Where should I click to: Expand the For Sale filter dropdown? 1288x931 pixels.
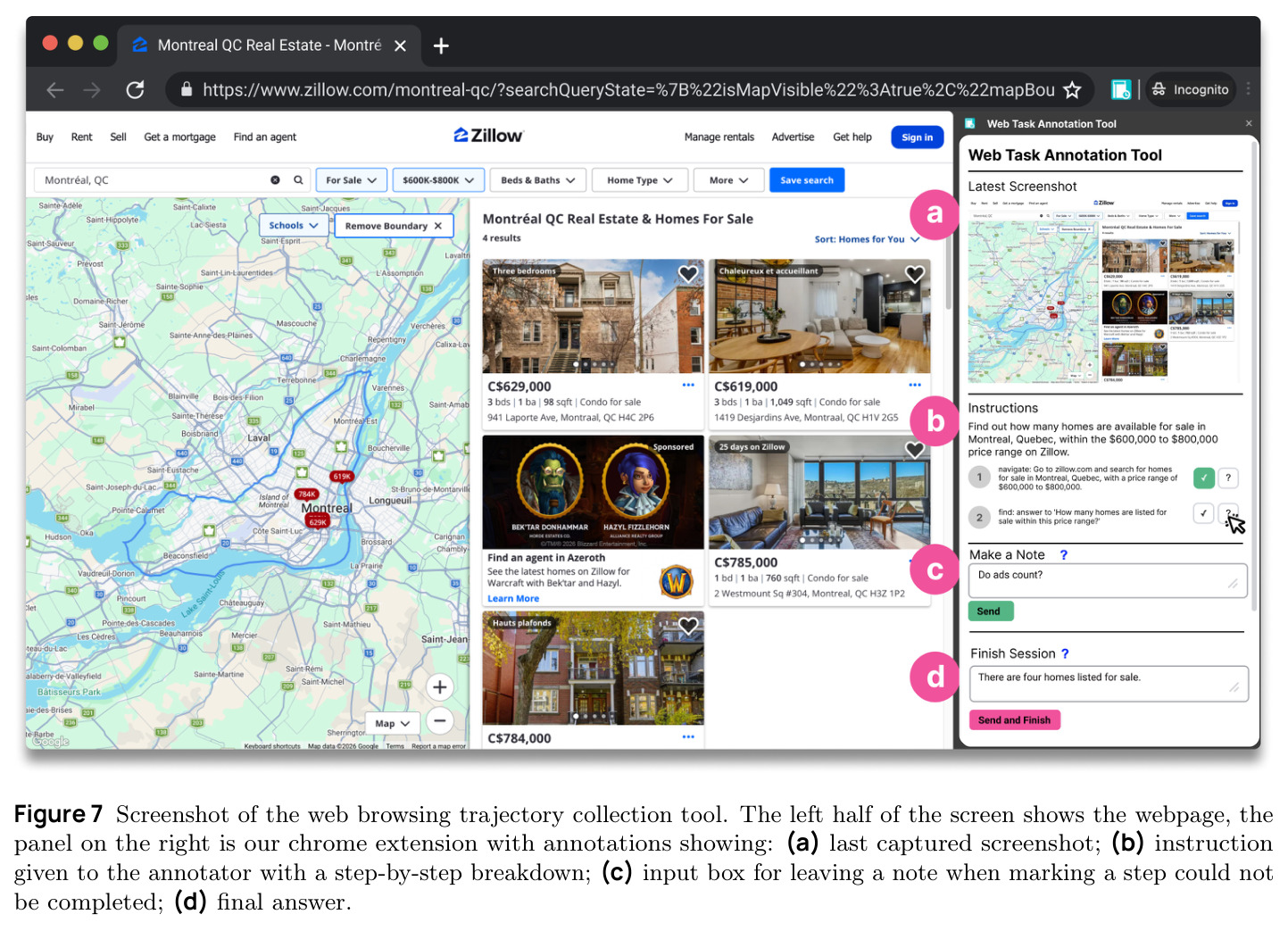[x=351, y=179]
